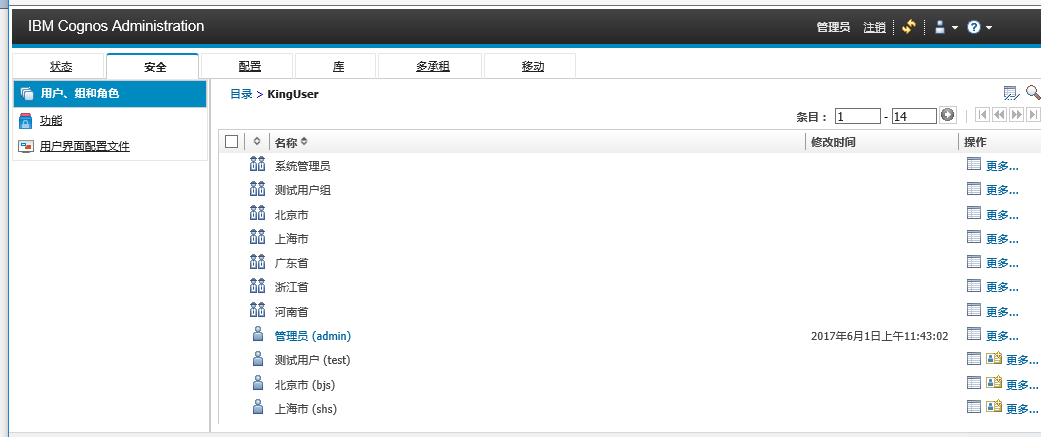Click the 注销 logout link
This screenshot has width=1041, height=437.
click(874, 27)
